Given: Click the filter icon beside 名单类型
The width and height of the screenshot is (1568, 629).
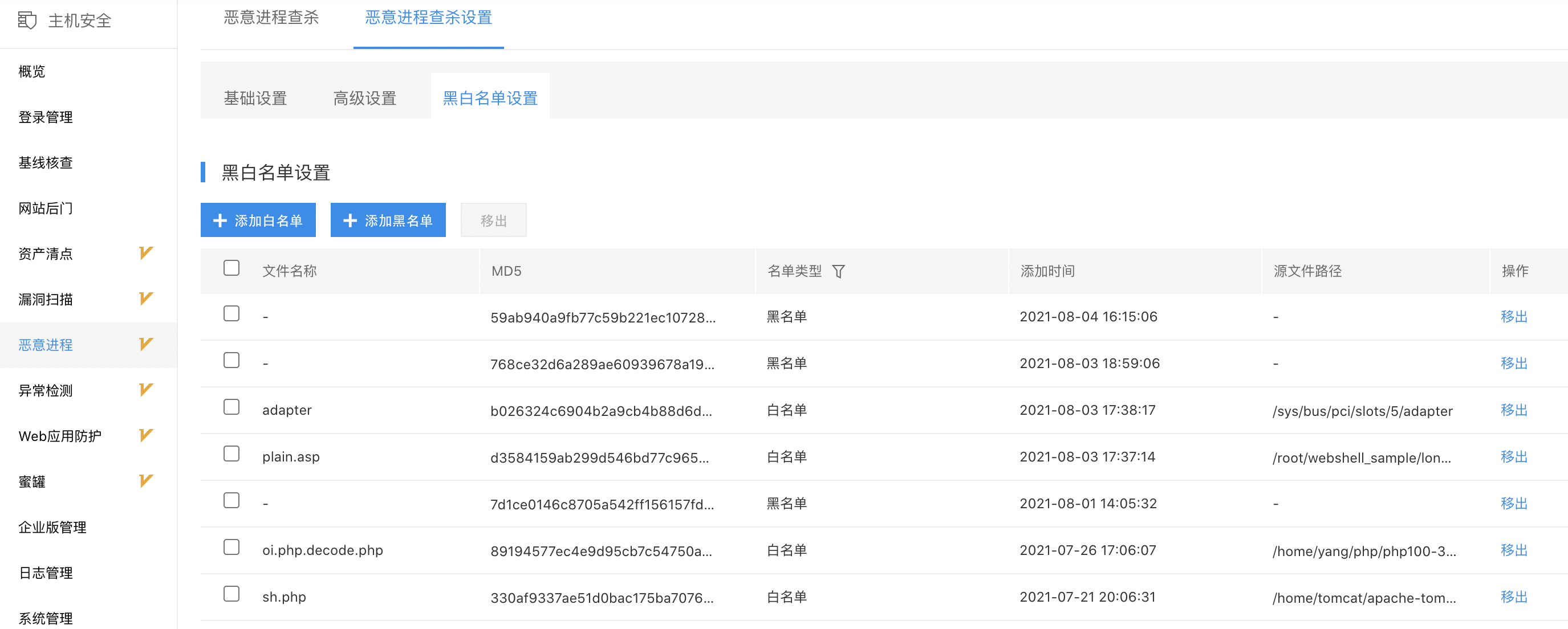Looking at the screenshot, I should (838, 271).
